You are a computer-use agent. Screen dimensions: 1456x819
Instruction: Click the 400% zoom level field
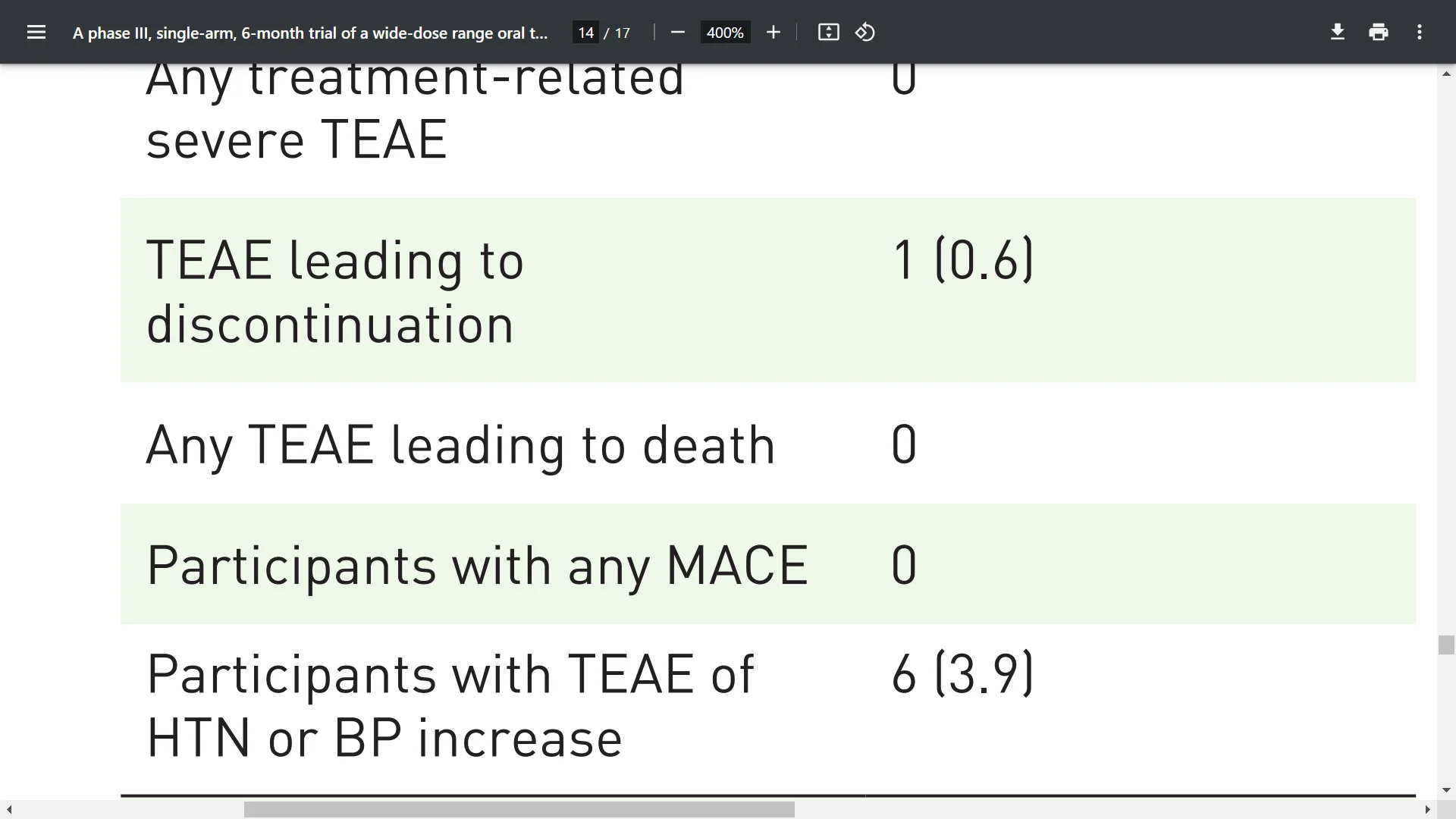725,33
